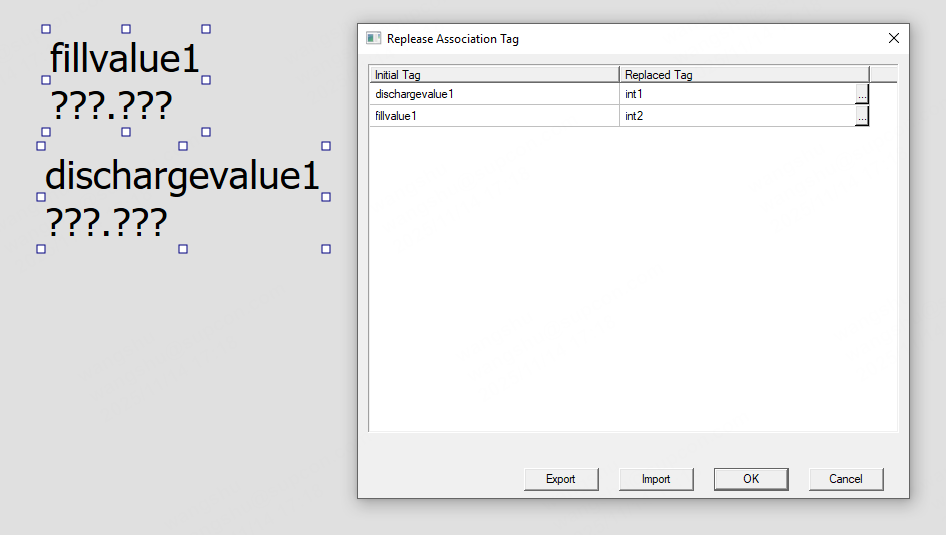This screenshot has height=535, width=946.
Task: Click the Replaced Tag column header
Action: 744,74
